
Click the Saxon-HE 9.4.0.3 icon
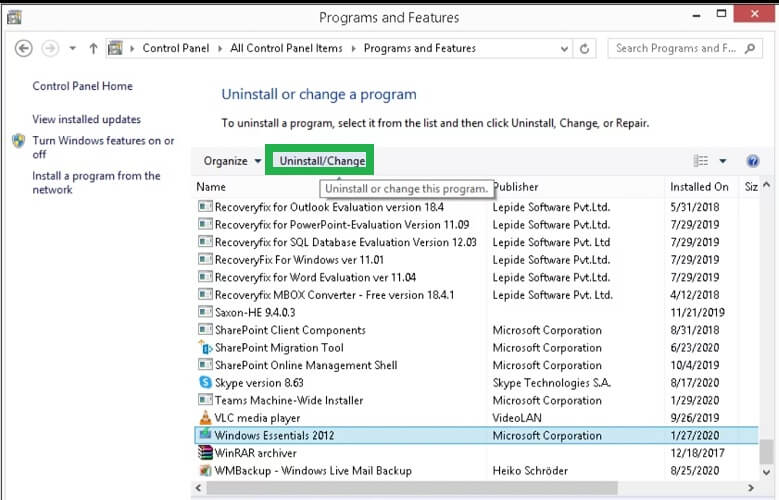coord(205,312)
